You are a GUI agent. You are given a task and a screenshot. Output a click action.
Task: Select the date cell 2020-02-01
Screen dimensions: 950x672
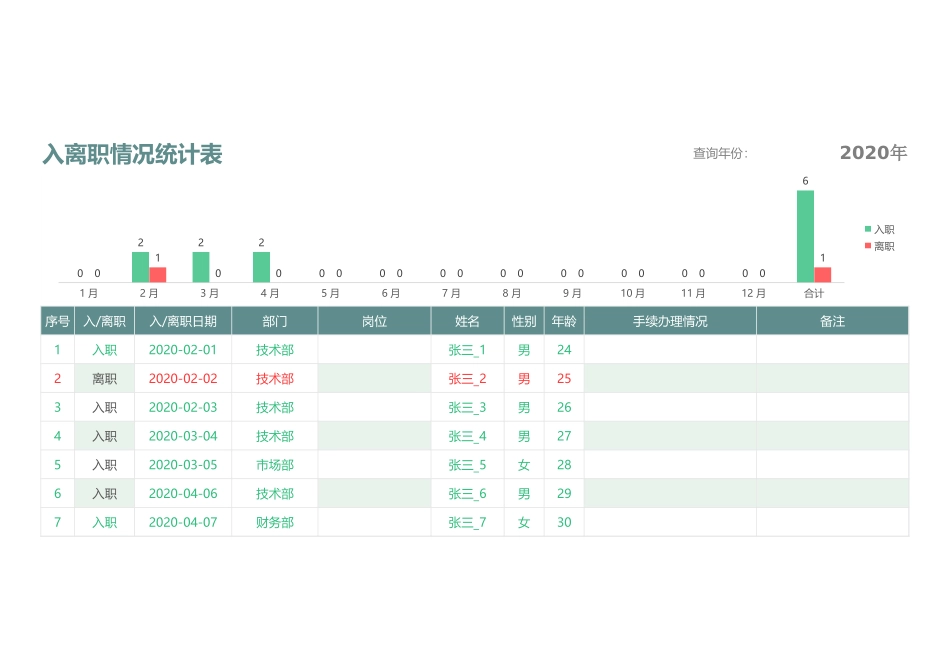coord(183,349)
